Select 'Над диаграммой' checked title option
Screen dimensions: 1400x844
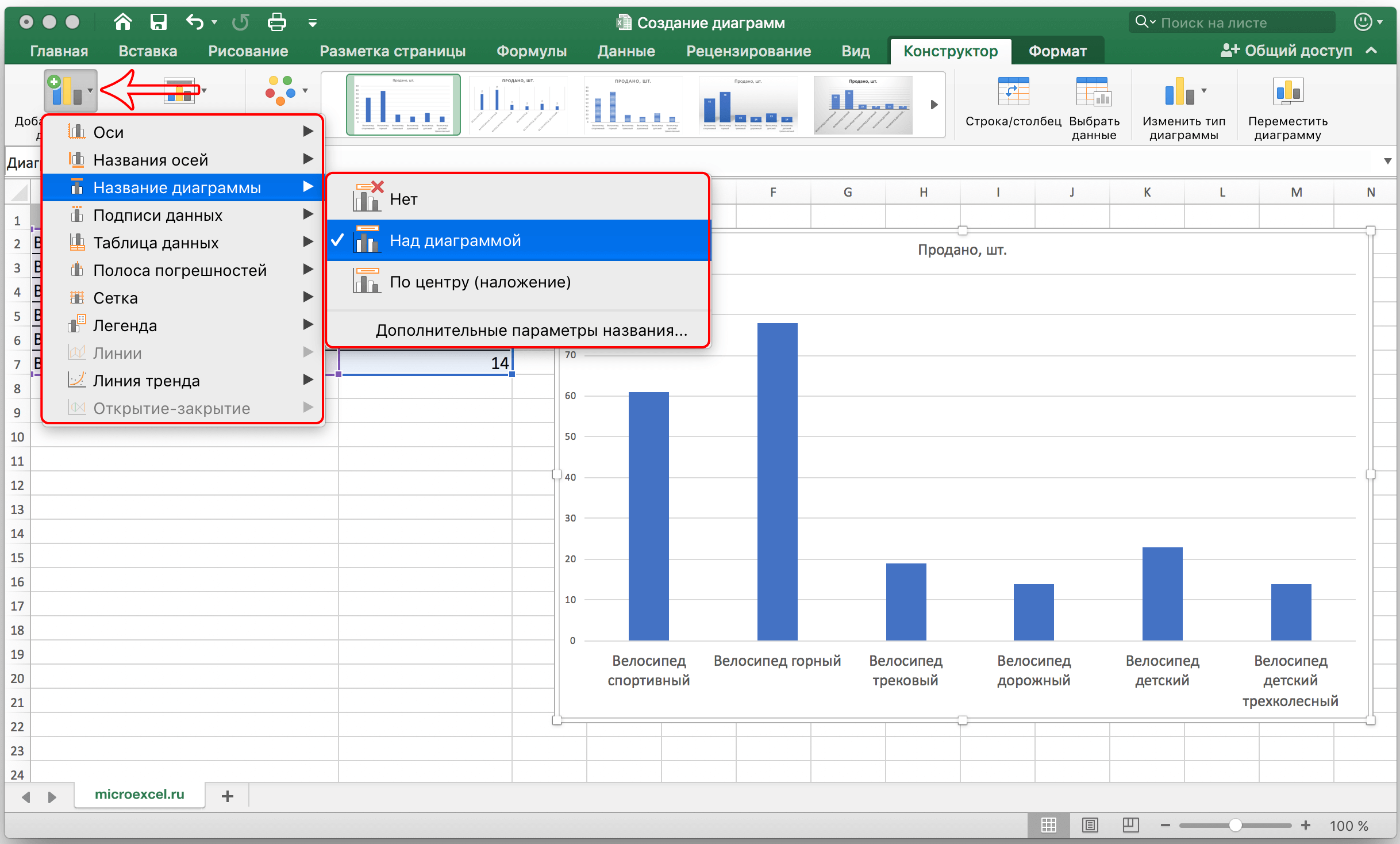click(455, 240)
